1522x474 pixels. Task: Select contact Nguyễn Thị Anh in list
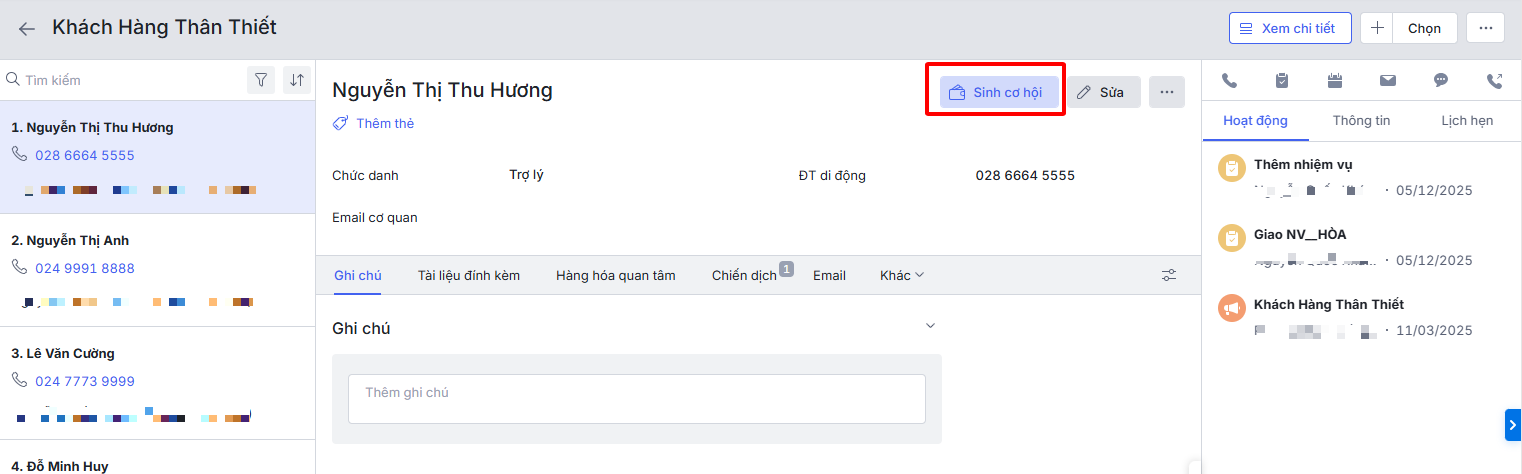click(70, 240)
